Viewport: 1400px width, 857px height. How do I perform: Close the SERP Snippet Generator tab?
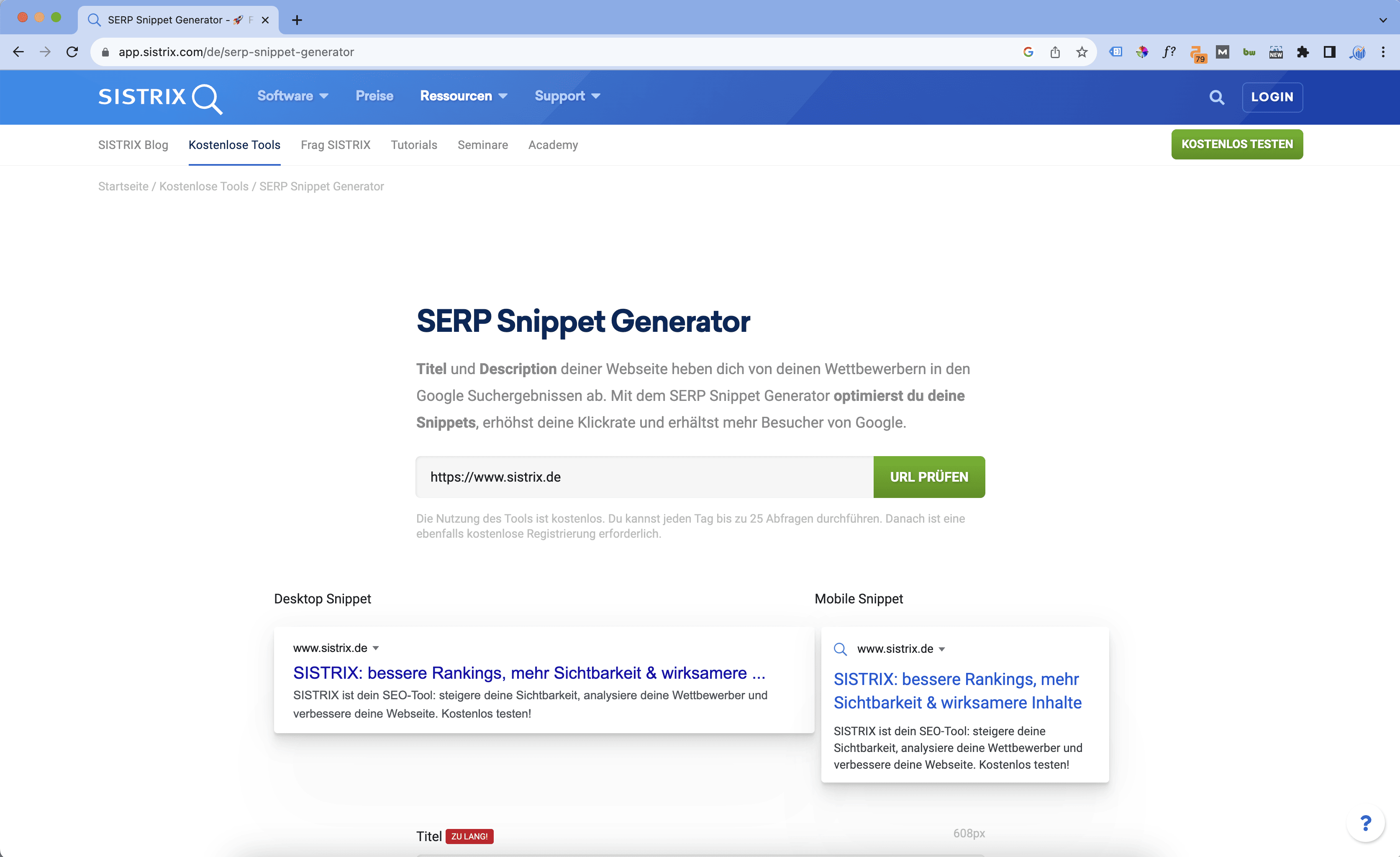pos(265,21)
